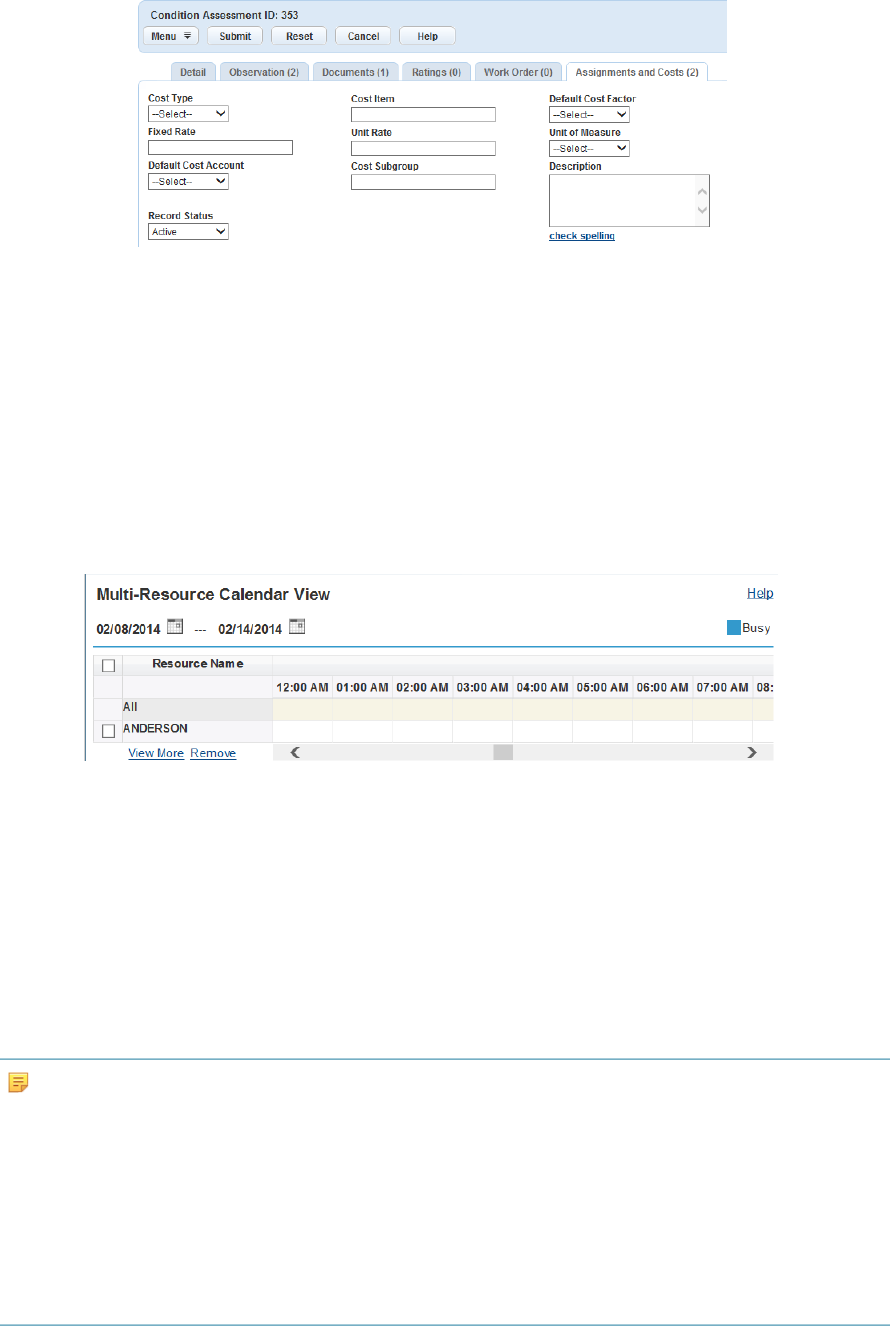
Task: Click the blue Busy legend swatch
Action: coord(733,628)
